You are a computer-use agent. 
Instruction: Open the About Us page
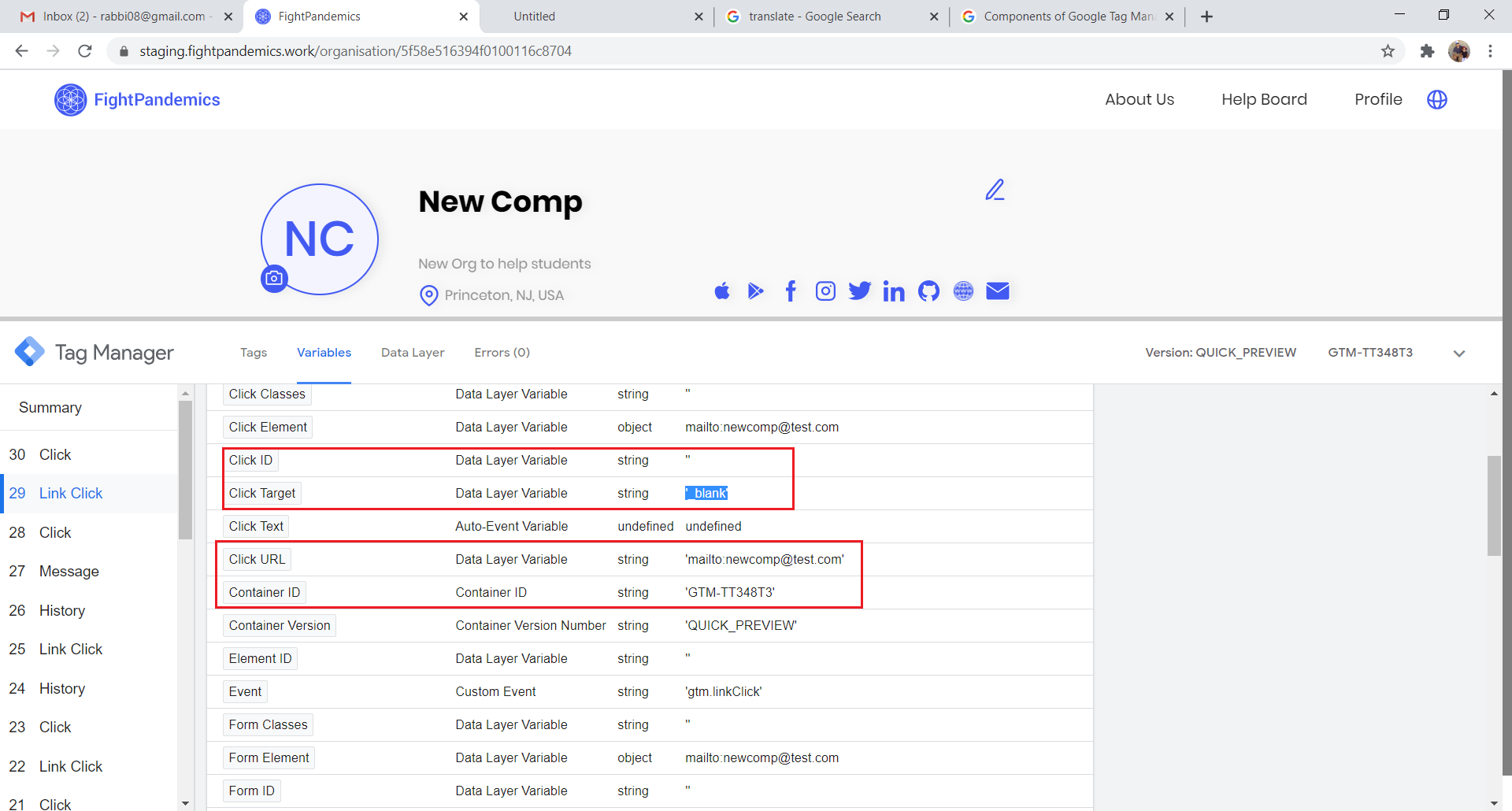coord(1140,99)
